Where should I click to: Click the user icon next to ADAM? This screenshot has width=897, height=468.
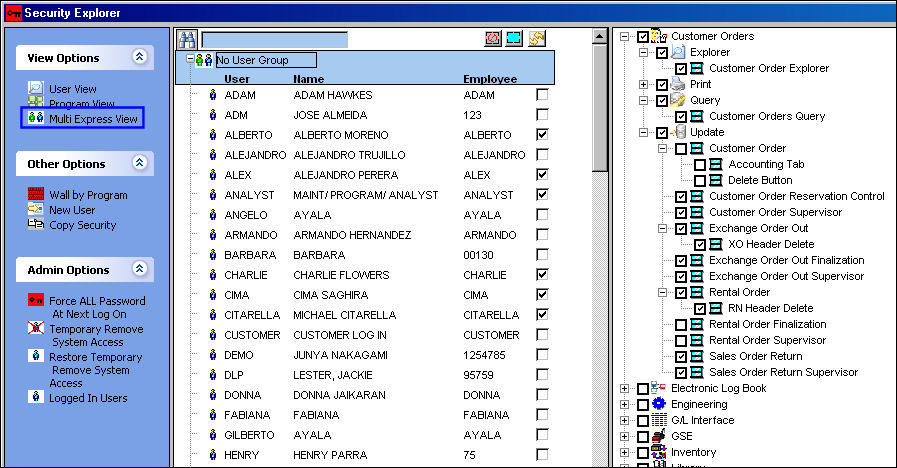click(x=213, y=94)
